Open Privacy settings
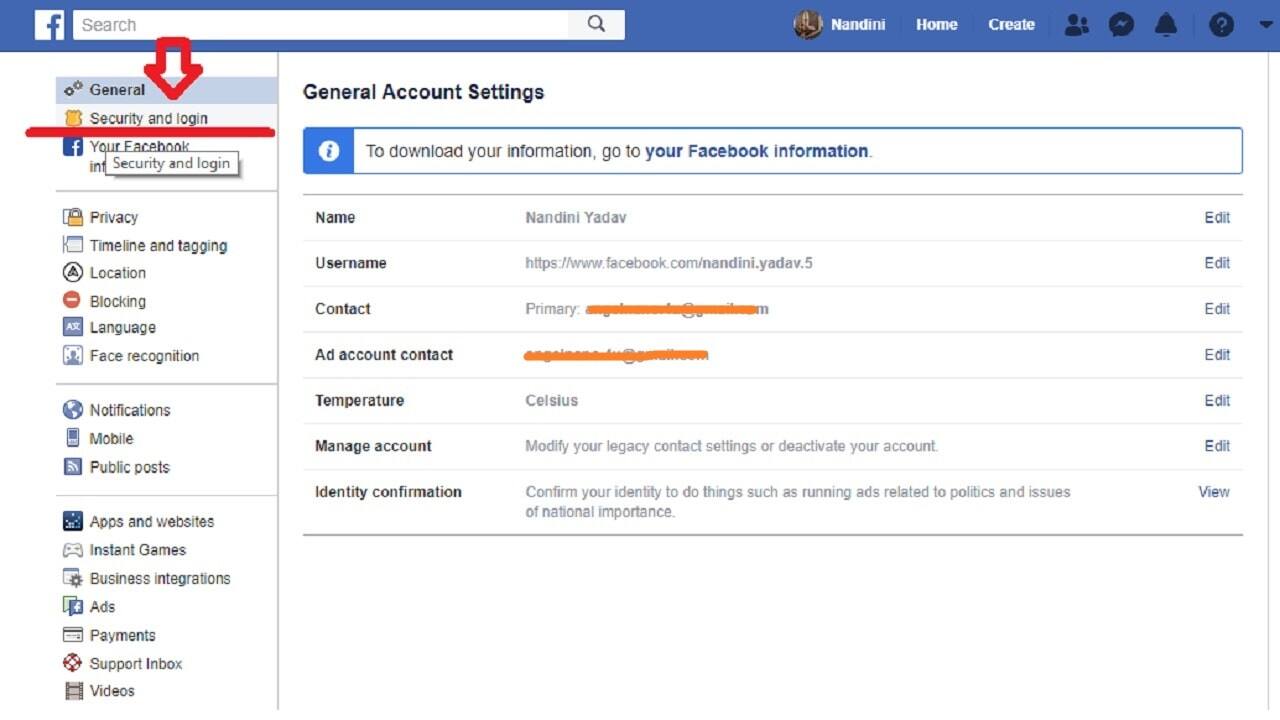The height and width of the screenshot is (720, 1280). click(114, 217)
